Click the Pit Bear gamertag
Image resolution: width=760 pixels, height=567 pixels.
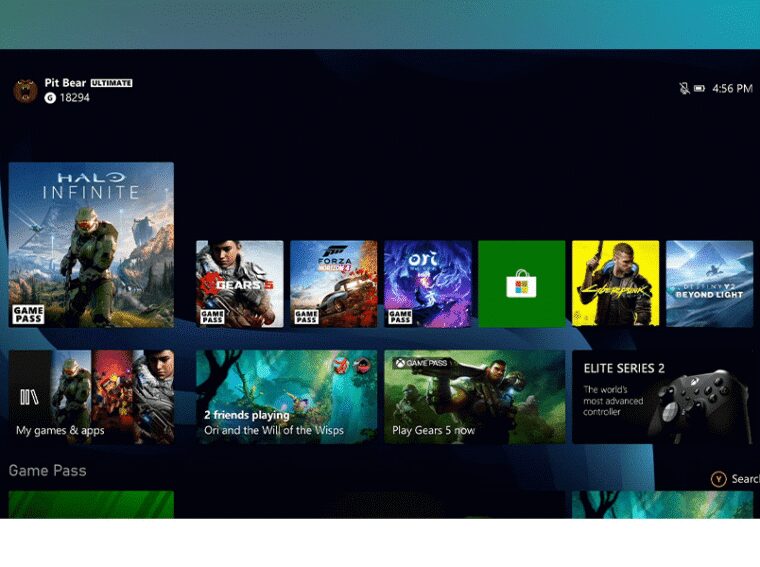pos(65,83)
